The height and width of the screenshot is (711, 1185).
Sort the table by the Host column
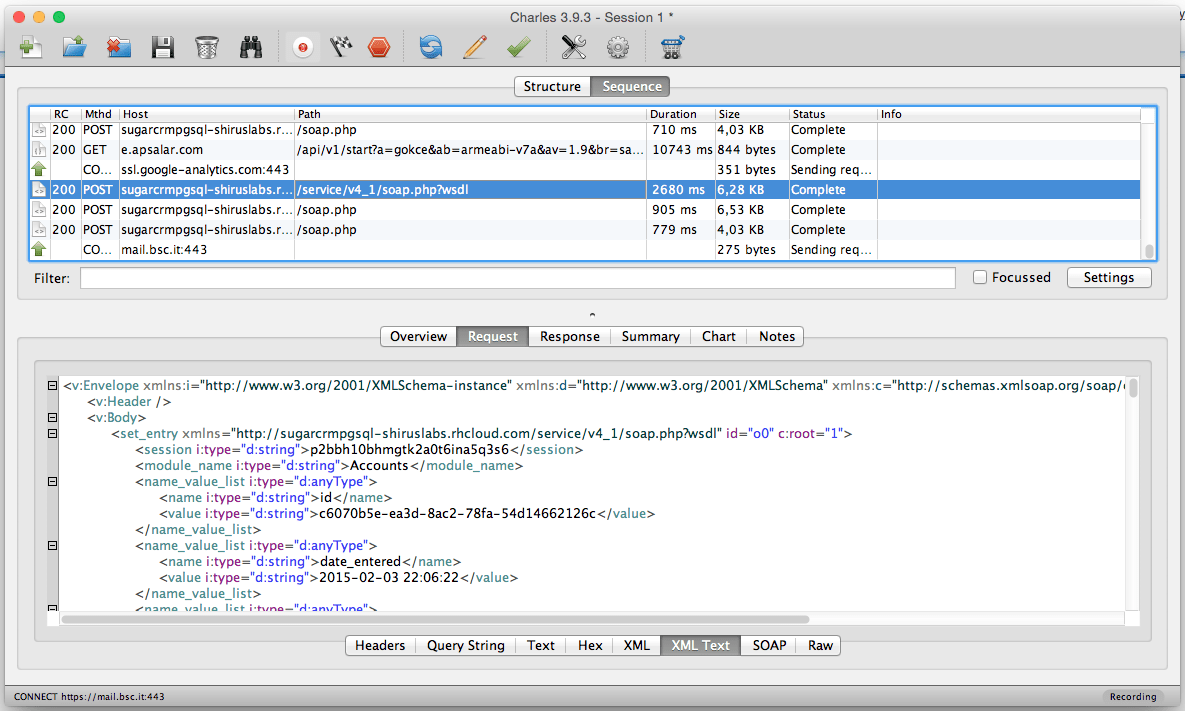pyautogui.click(x=207, y=114)
